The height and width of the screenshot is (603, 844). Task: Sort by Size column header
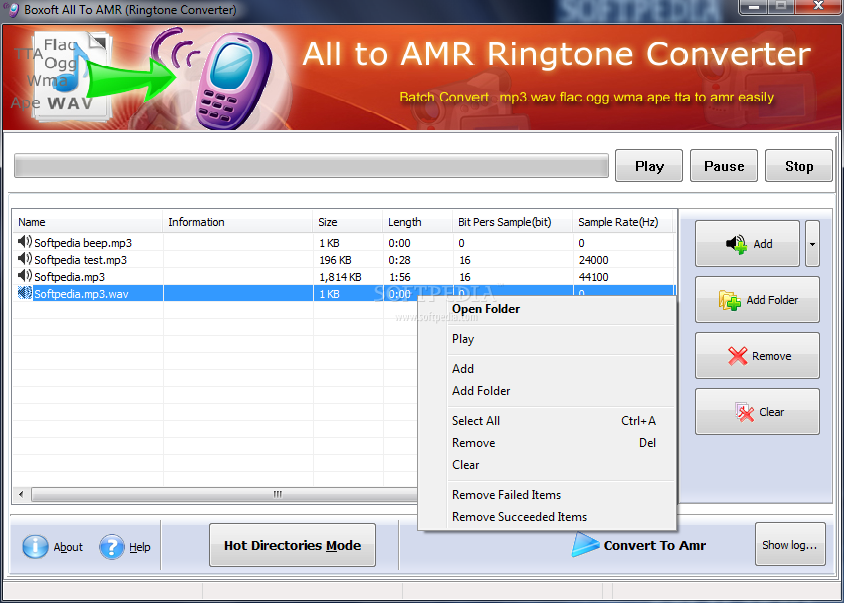[x=348, y=222]
